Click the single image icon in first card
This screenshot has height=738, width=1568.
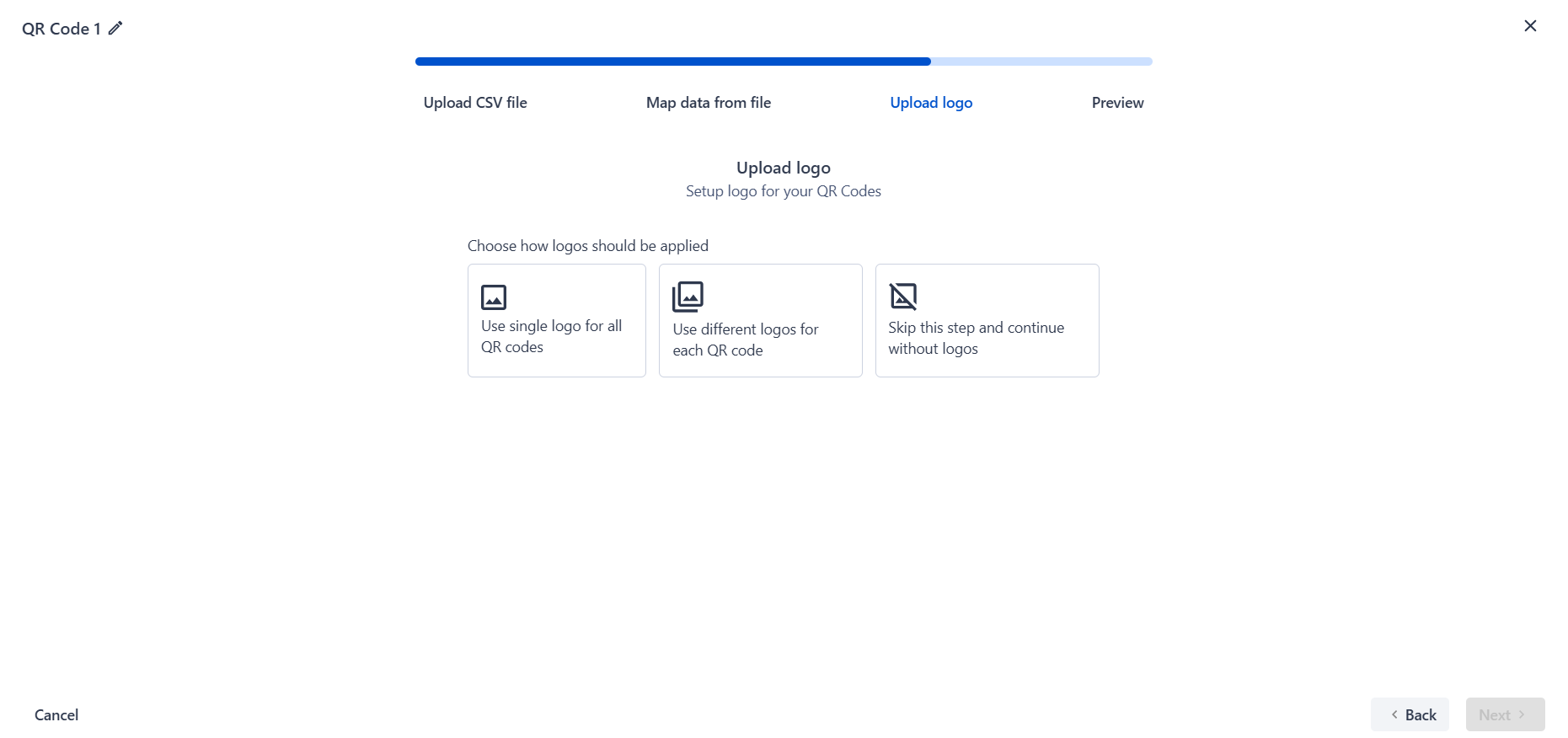click(494, 297)
